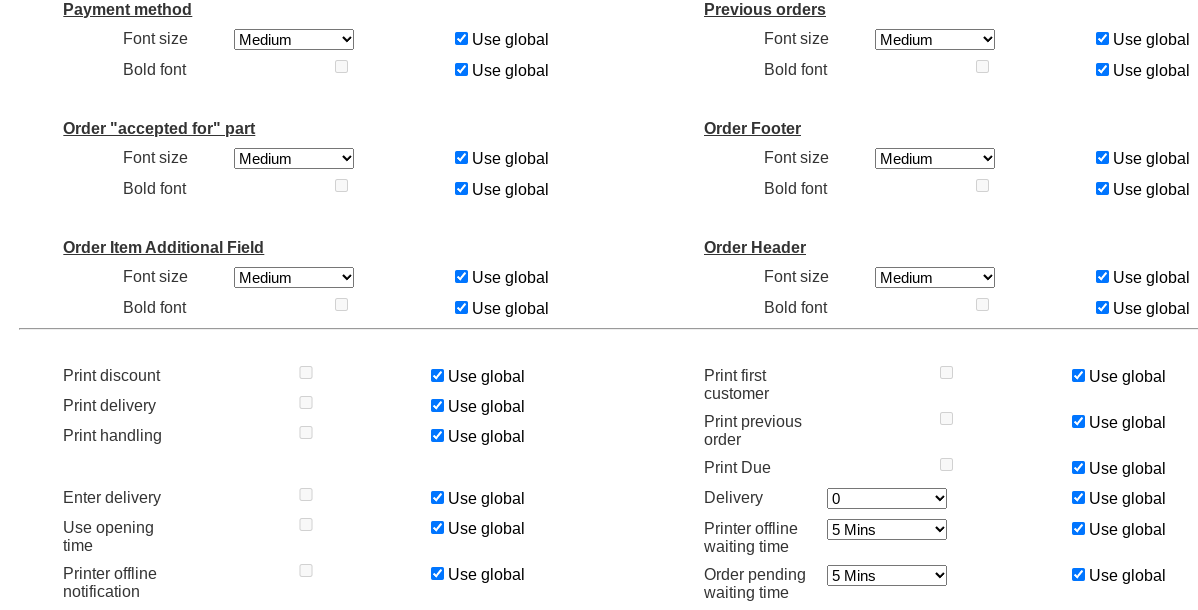Toggle Use global for Previous orders bold font
The image size is (1198, 610).
pos(1102,70)
